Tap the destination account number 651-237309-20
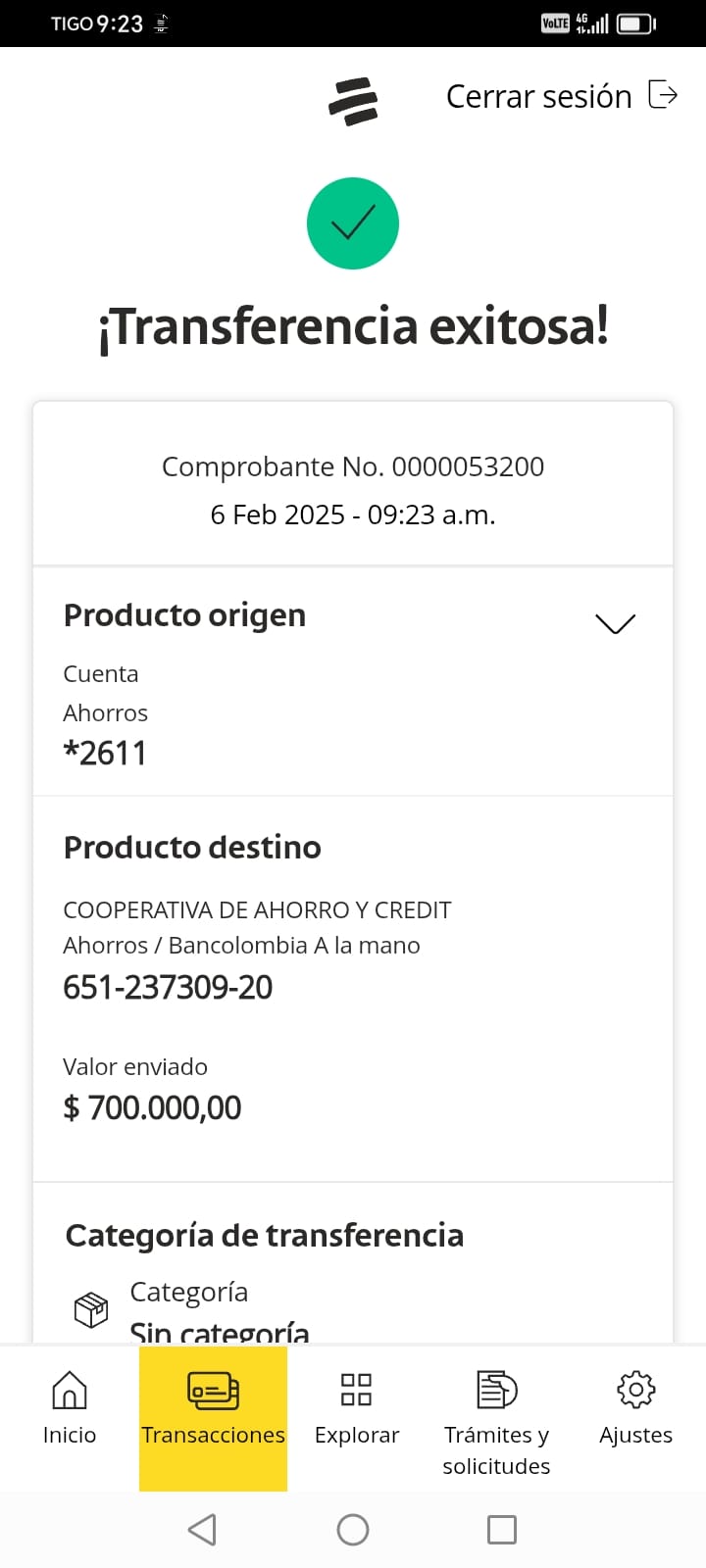The height and width of the screenshot is (1568, 706). (168, 987)
